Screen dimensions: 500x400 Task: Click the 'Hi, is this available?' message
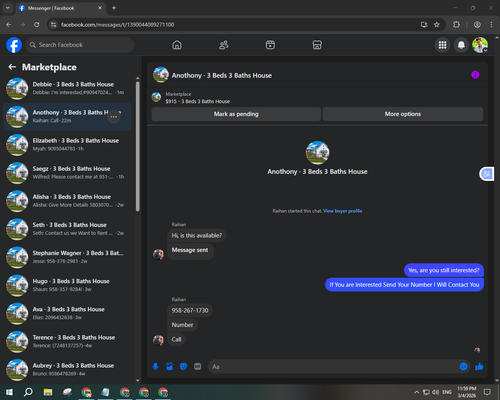pyautogui.click(x=197, y=236)
